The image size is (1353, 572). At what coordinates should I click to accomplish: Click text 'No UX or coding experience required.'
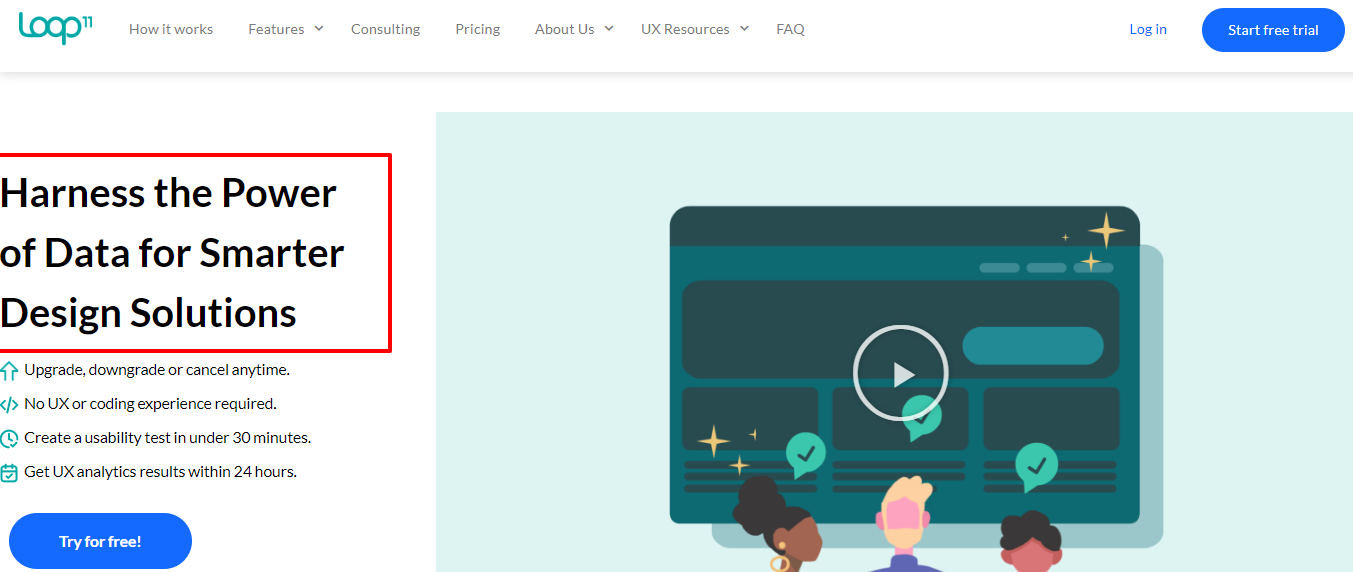coord(150,403)
